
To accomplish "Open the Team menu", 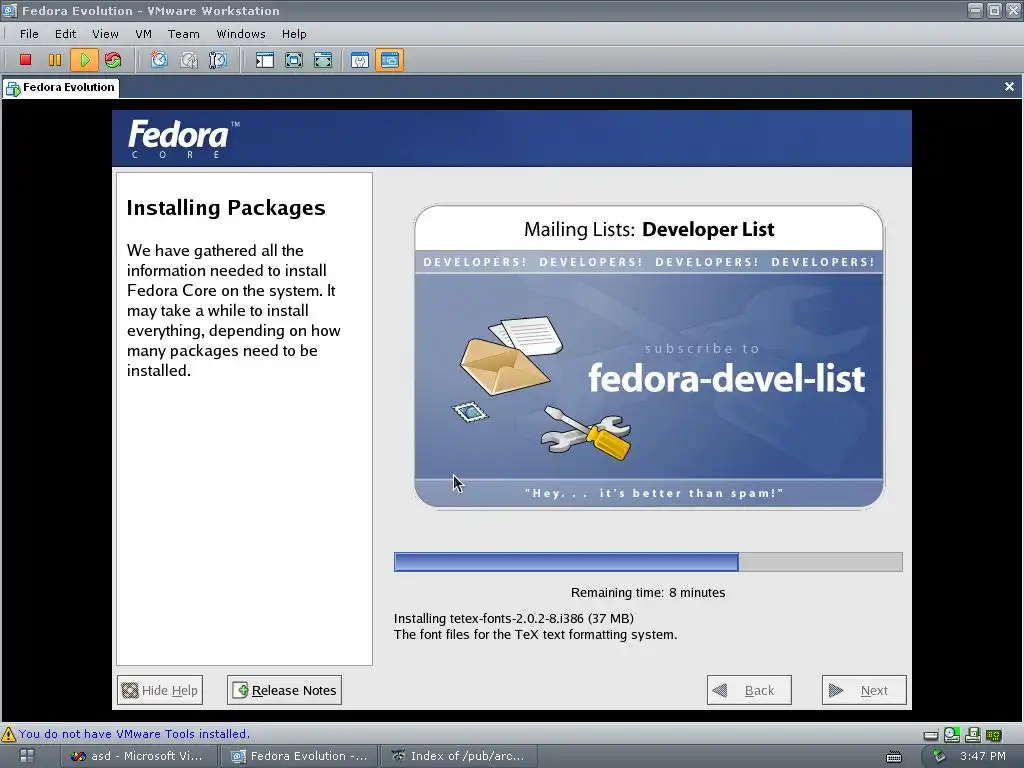I will (184, 34).
